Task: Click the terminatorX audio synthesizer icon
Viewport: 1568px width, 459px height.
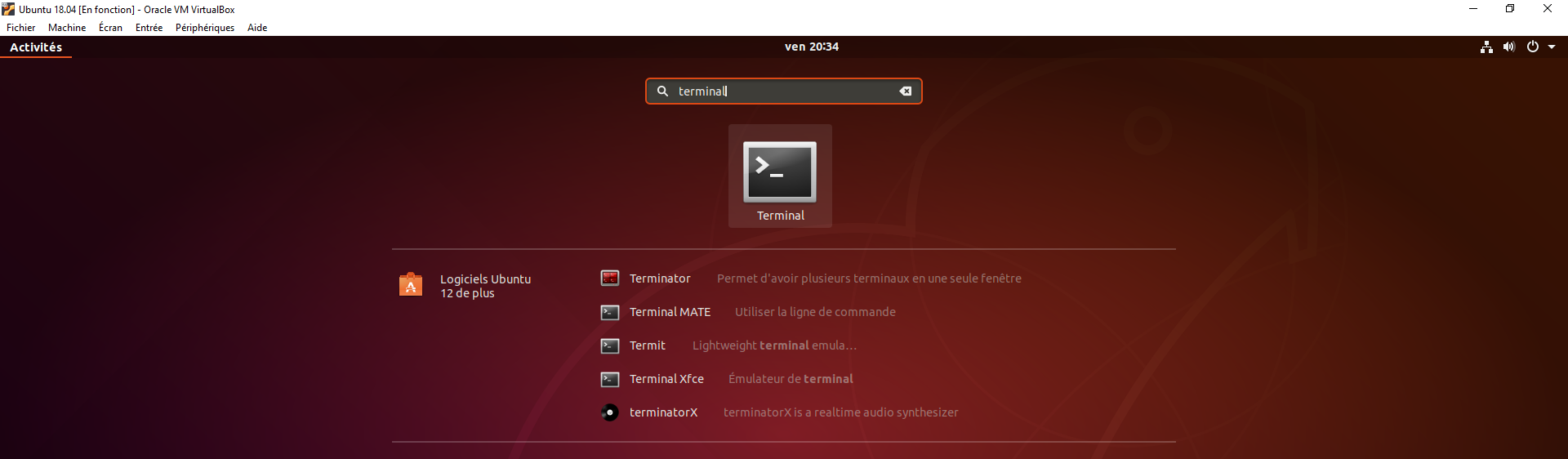Action: click(x=609, y=412)
